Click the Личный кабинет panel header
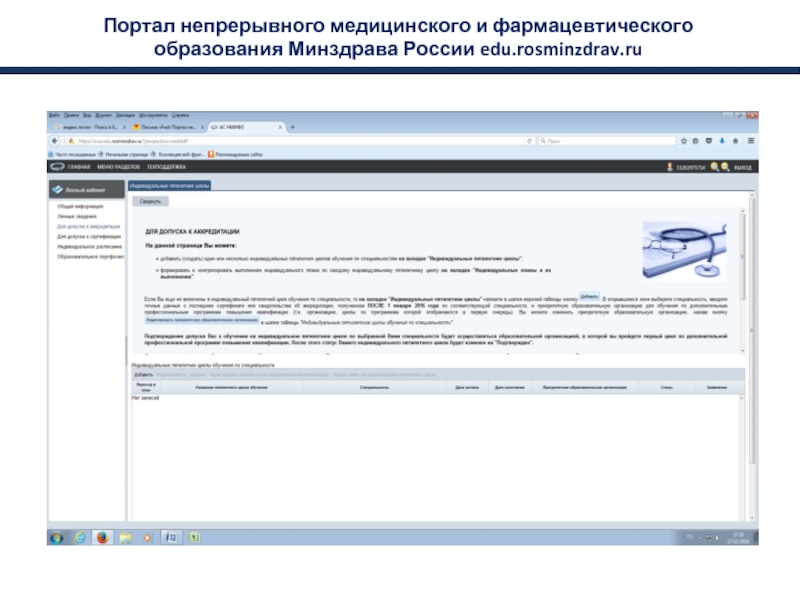 click(87, 189)
